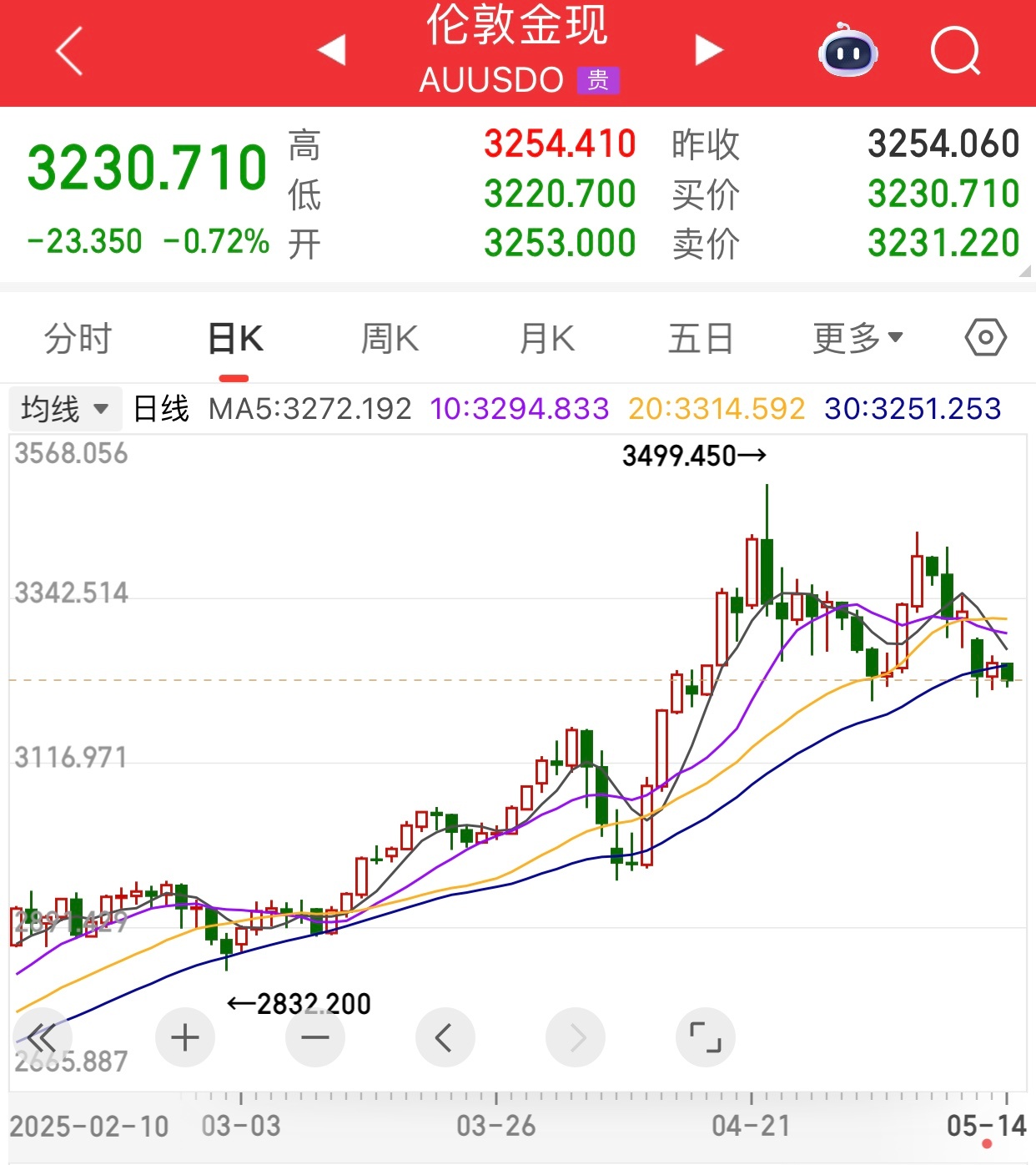Image resolution: width=1036 pixels, height=1165 pixels.
Task: Tap the AUUSDO symbol code
Action: [492, 80]
